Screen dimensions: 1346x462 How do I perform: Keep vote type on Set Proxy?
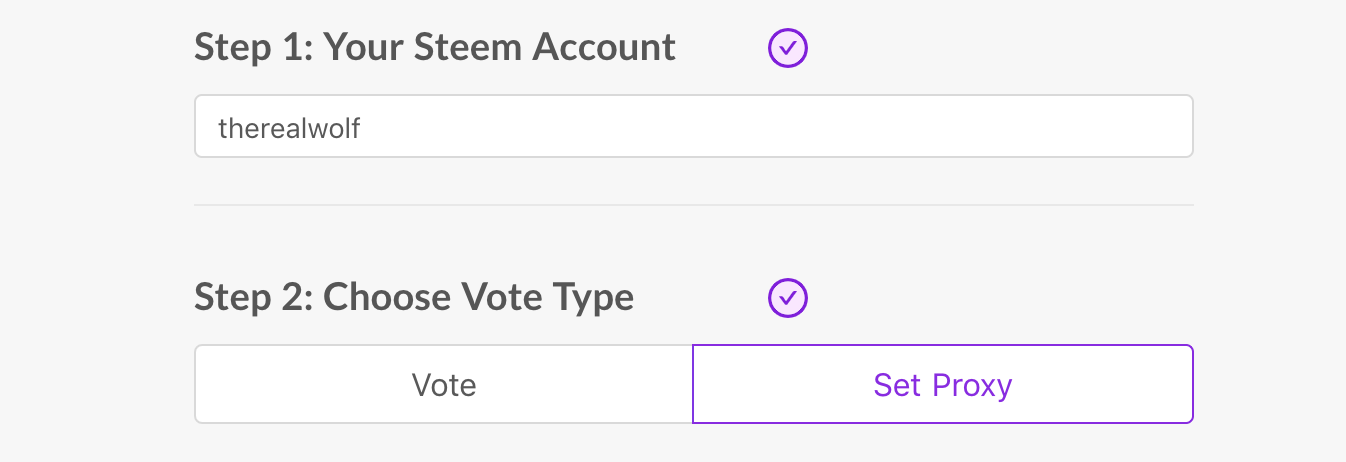pos(943,385)
